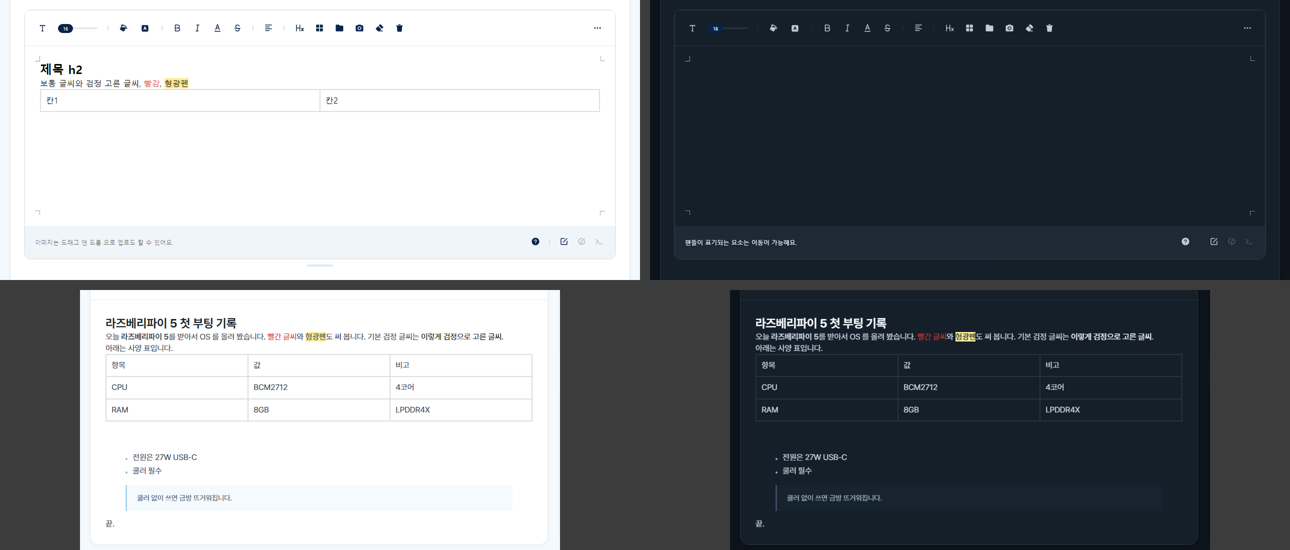Select the paint bucket fill icon in the light editor
The width and height of the screenshot is (1290, 550).
point(123,28)
